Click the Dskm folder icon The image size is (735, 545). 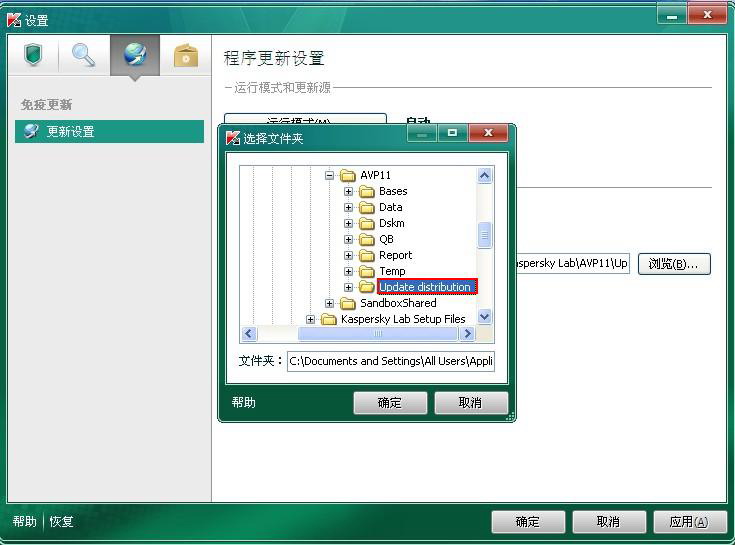(x=367, y=223)
